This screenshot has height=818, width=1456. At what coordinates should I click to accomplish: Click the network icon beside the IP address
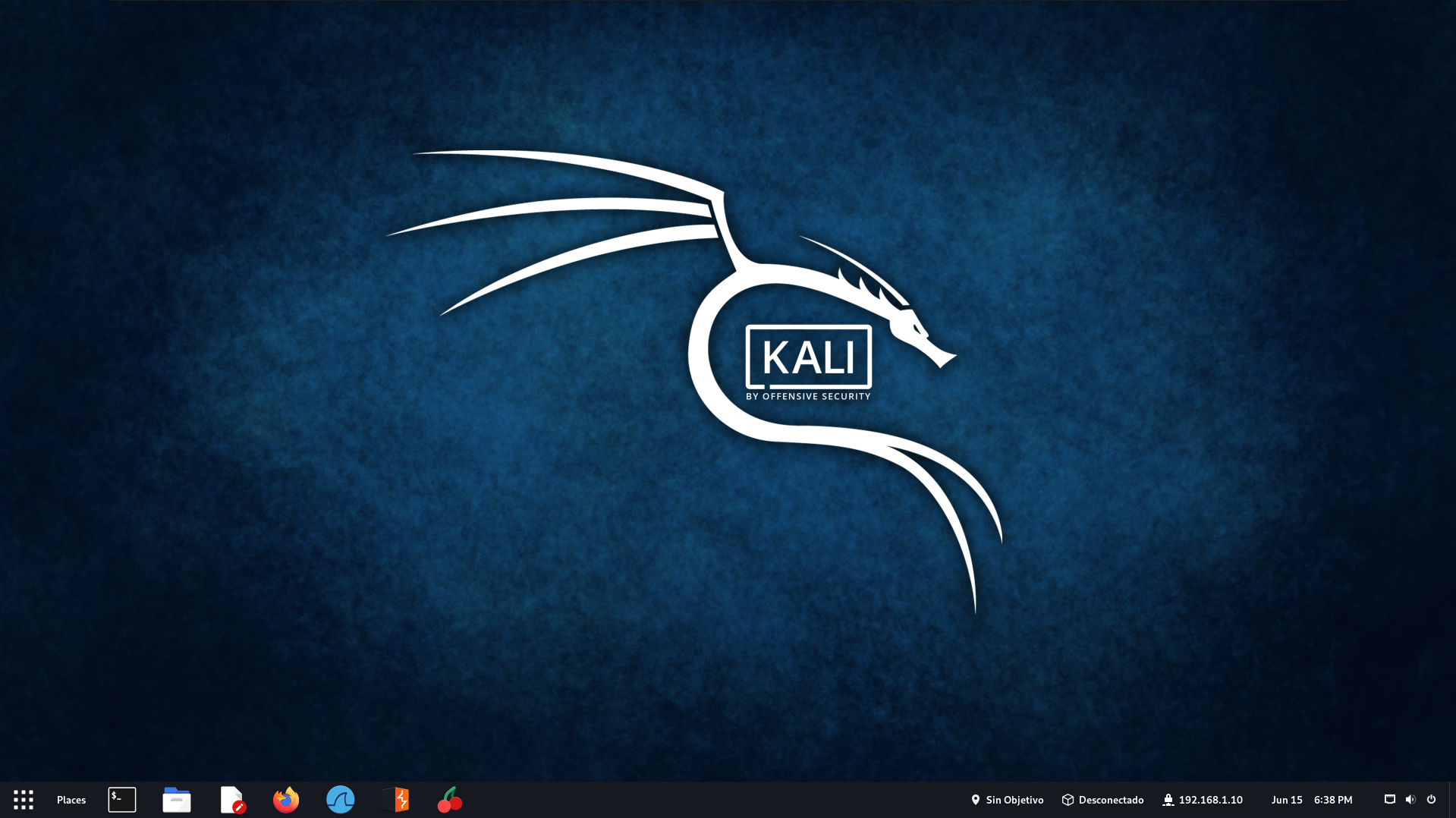coord(1168,800)
